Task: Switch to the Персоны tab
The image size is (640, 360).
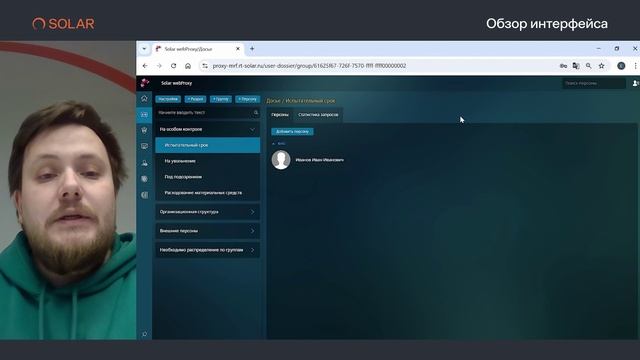Action: [x=280, y=115]
